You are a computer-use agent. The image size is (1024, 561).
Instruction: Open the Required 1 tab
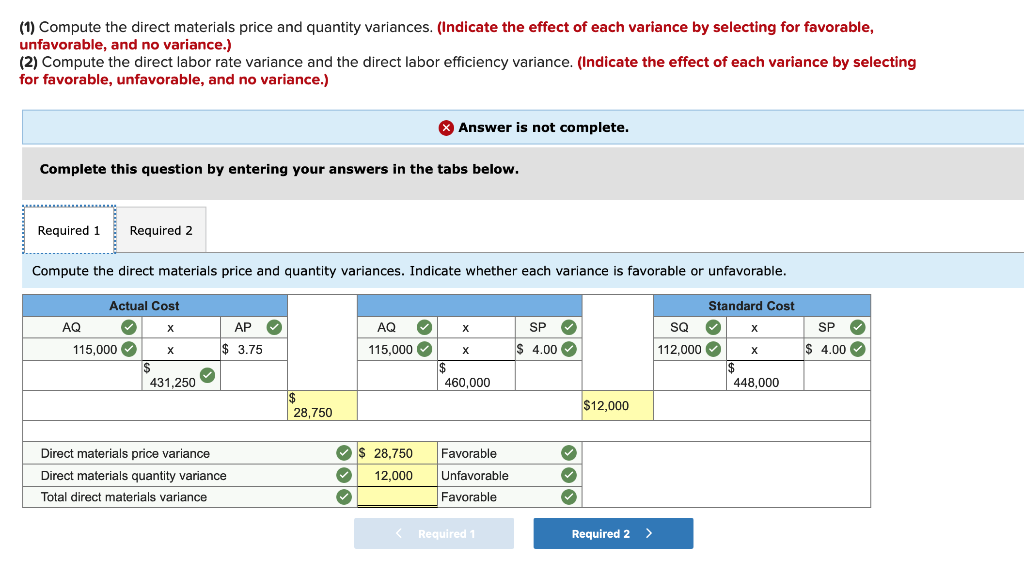coord(69,230)
